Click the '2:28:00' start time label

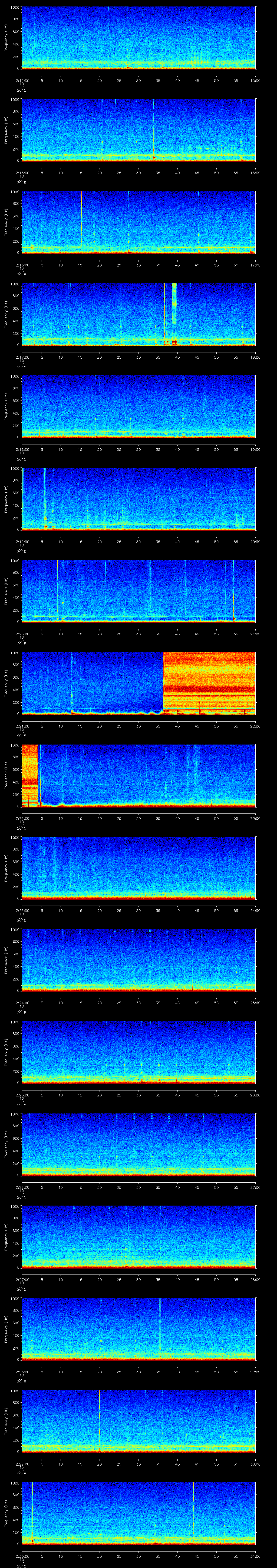22,1371
